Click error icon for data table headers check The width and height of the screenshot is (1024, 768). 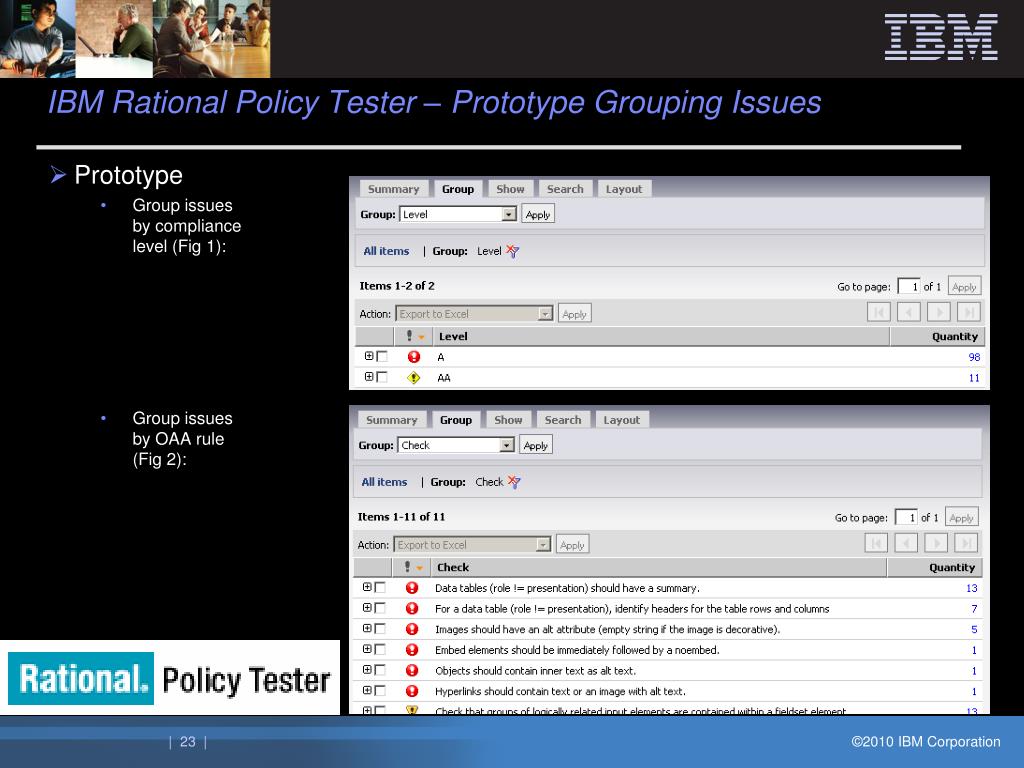tap(411, 609)
